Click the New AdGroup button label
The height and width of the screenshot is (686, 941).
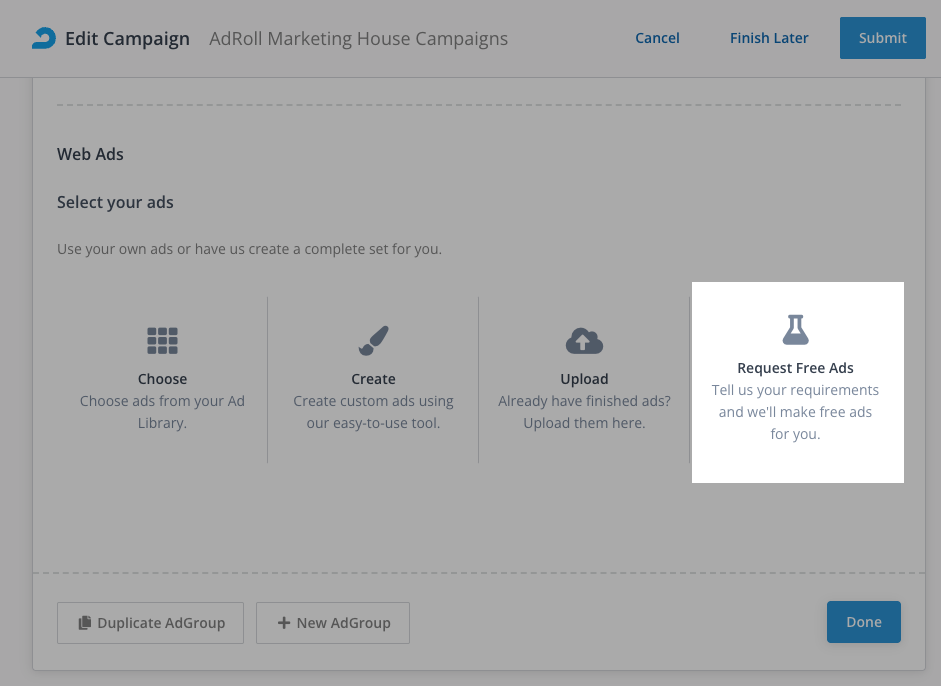343,623
